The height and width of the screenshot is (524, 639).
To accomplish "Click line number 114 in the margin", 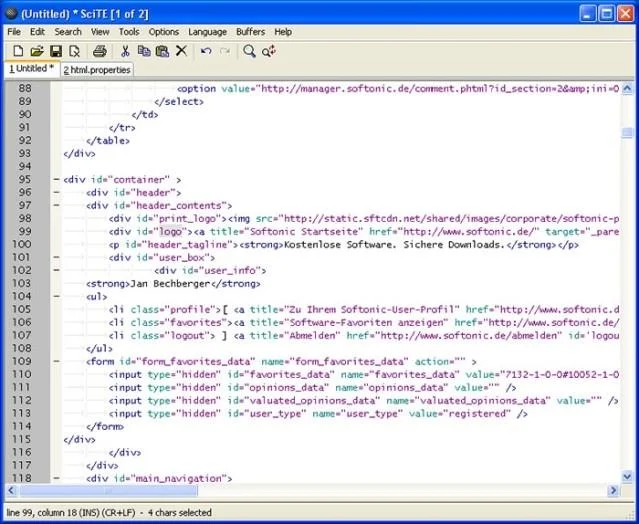I will [x=22, y=426].
